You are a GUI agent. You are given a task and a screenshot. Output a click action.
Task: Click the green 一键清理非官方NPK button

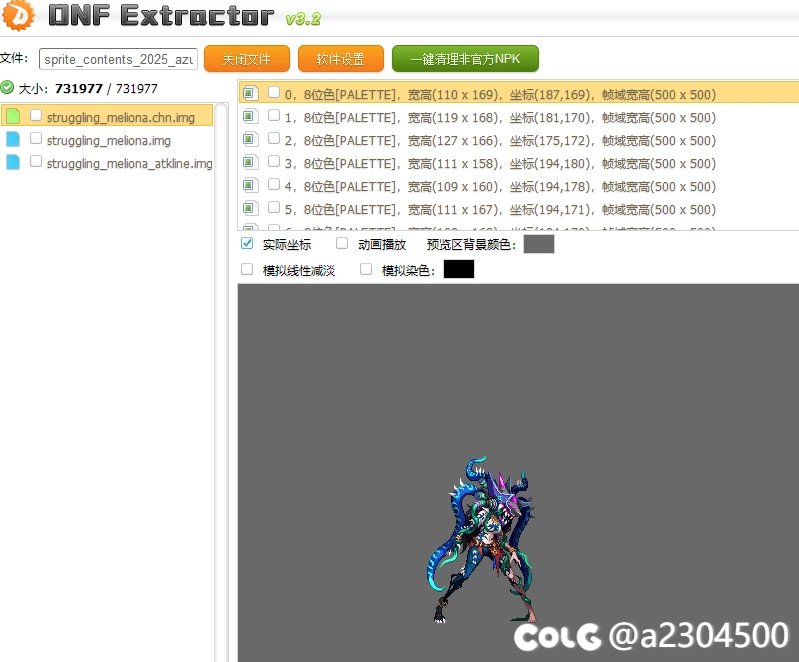click(x=465, y=59)
